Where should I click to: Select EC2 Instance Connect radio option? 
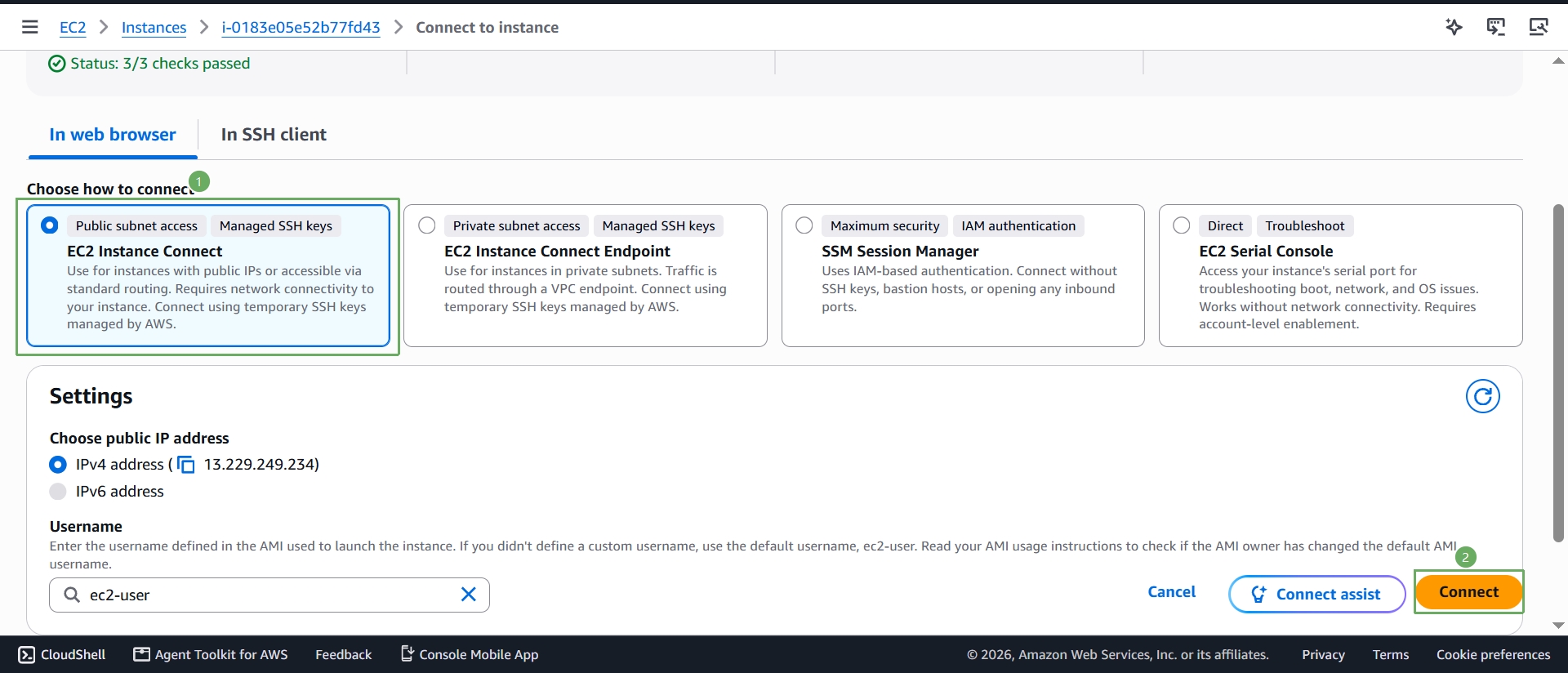[x=49, y=225]
